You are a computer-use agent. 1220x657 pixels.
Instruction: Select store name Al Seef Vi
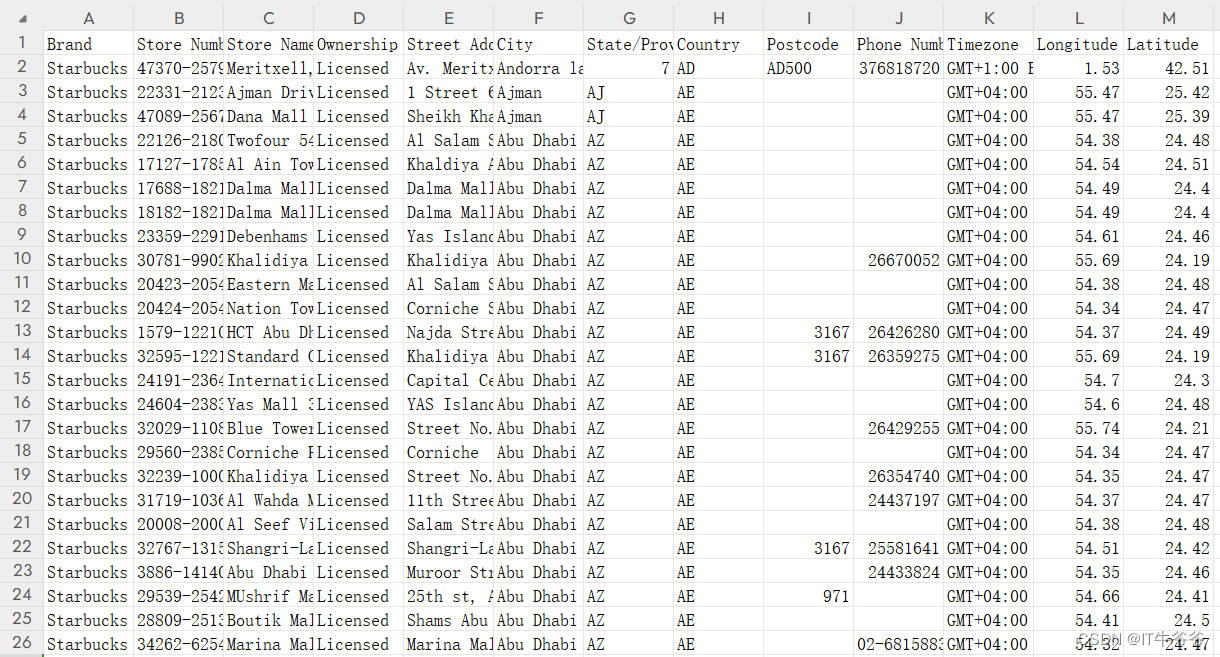pyautogui.click(x=268, y=524)
